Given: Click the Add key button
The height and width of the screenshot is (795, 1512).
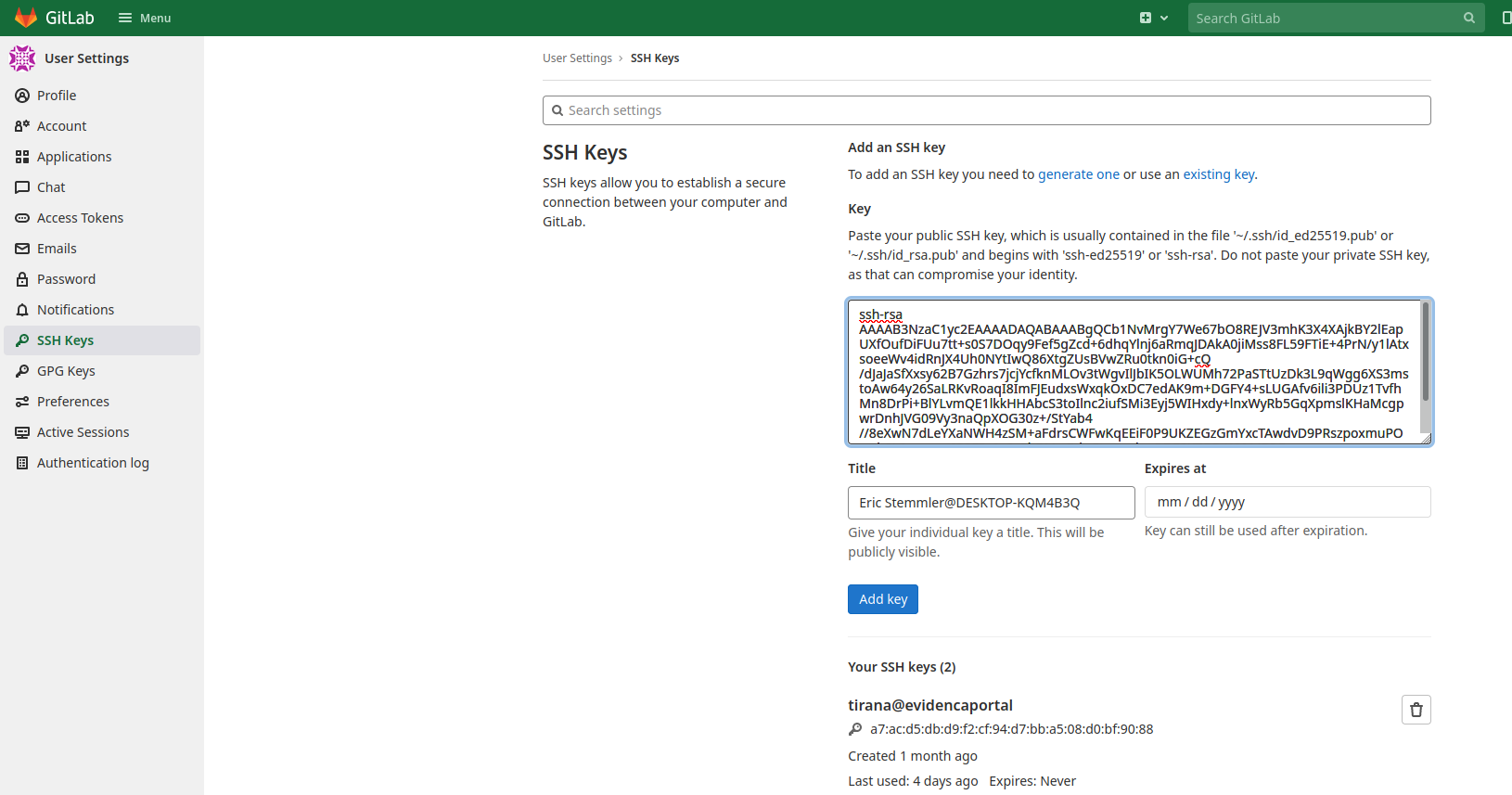Looking at the screenshot, I should [x=883, y=599].
